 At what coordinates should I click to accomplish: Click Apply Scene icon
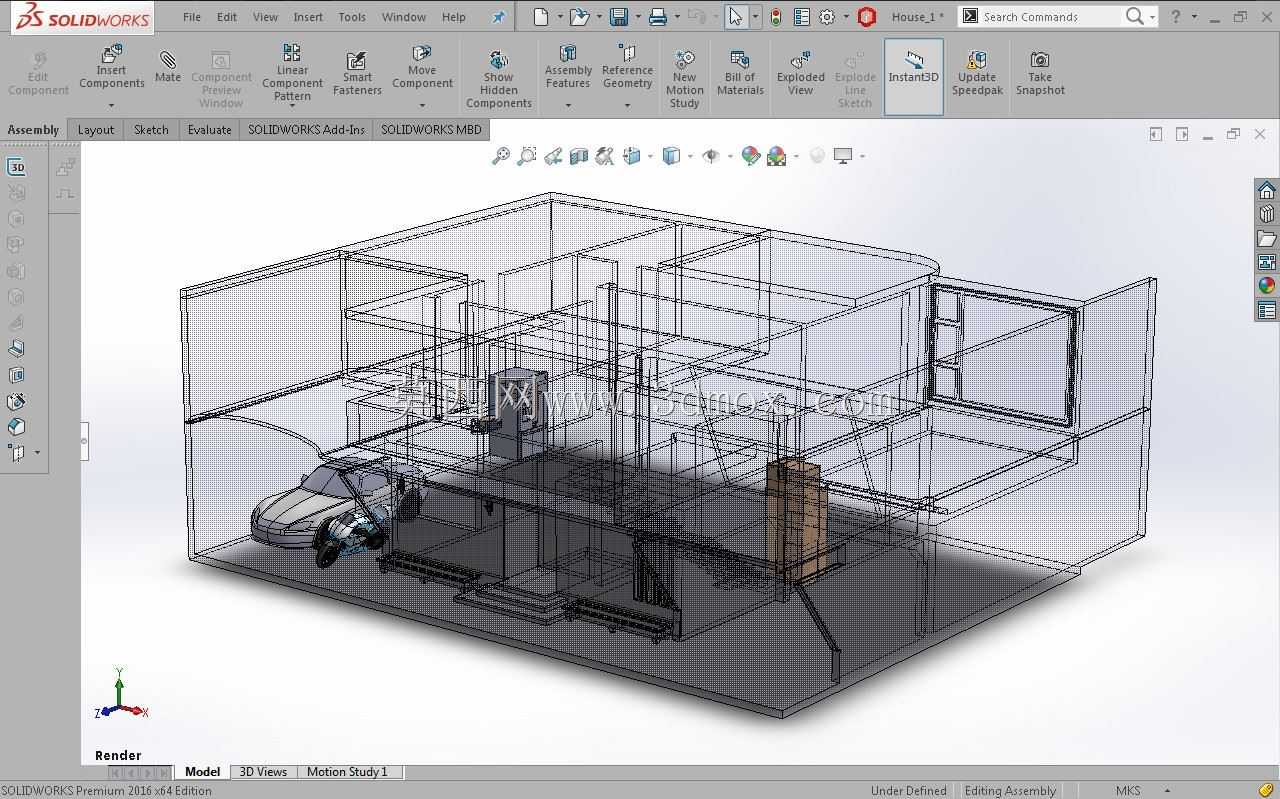(x=777, y=156)
